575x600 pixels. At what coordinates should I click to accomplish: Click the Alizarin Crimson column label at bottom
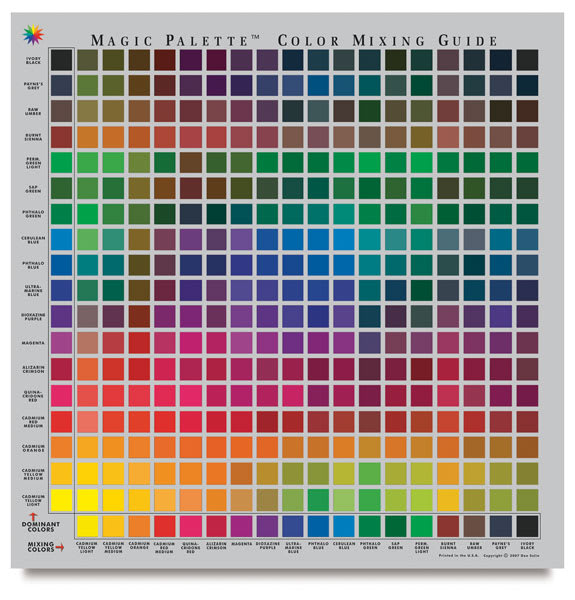click(x=217, y=546)
